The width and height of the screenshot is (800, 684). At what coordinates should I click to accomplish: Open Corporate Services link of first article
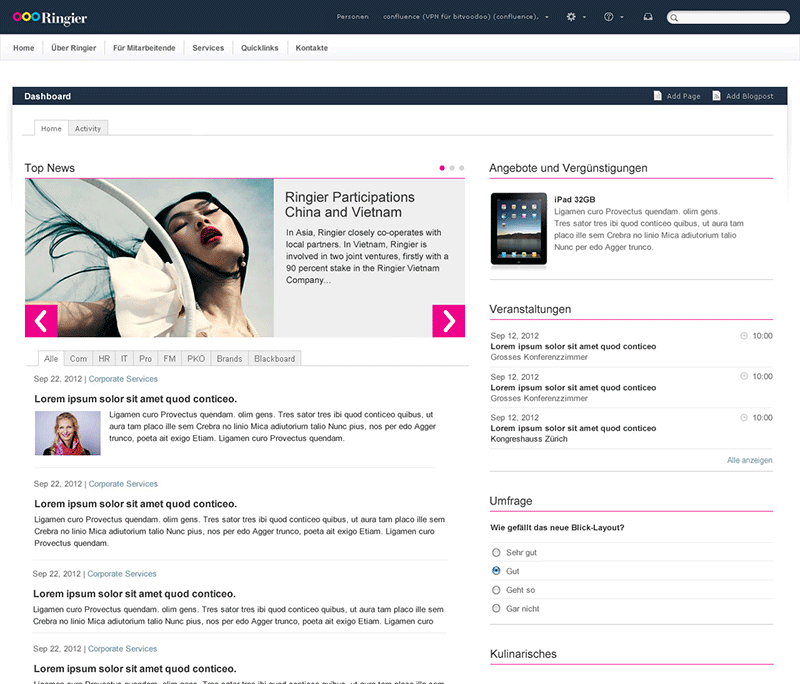point(123,379)
